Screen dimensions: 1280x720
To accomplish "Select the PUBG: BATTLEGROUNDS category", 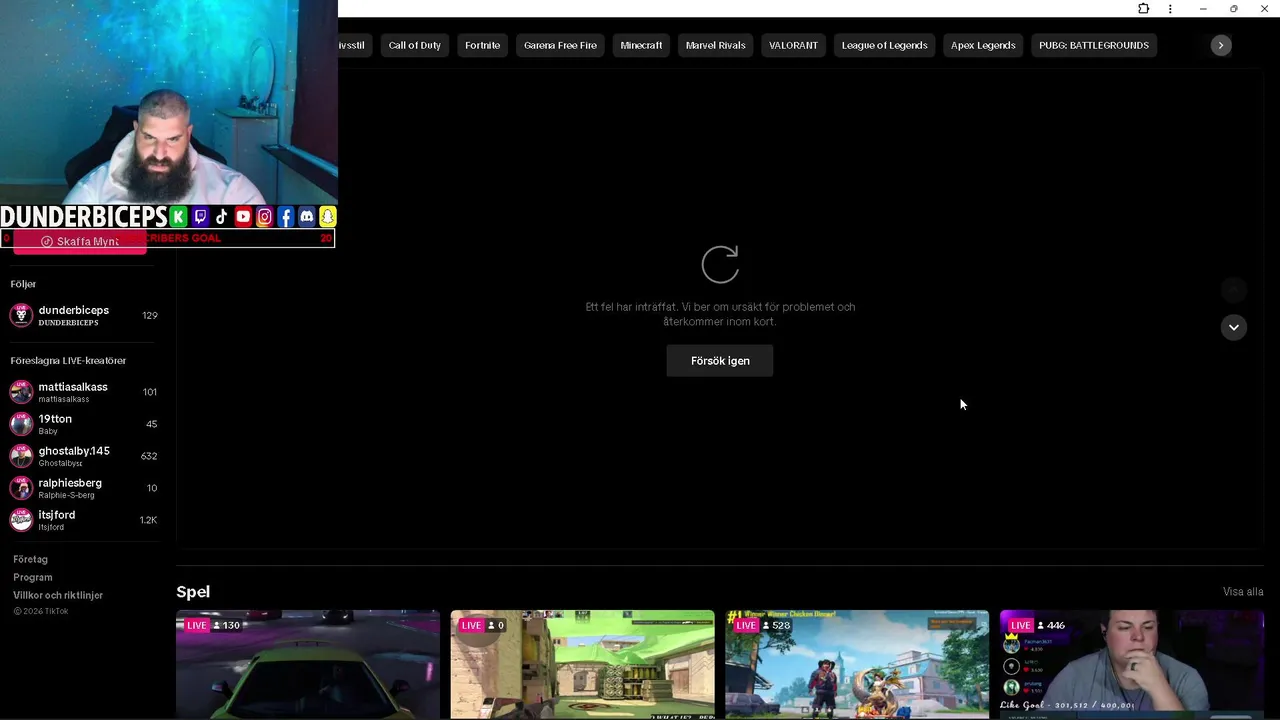I will pyautogui.click(x=1094, y=45).
